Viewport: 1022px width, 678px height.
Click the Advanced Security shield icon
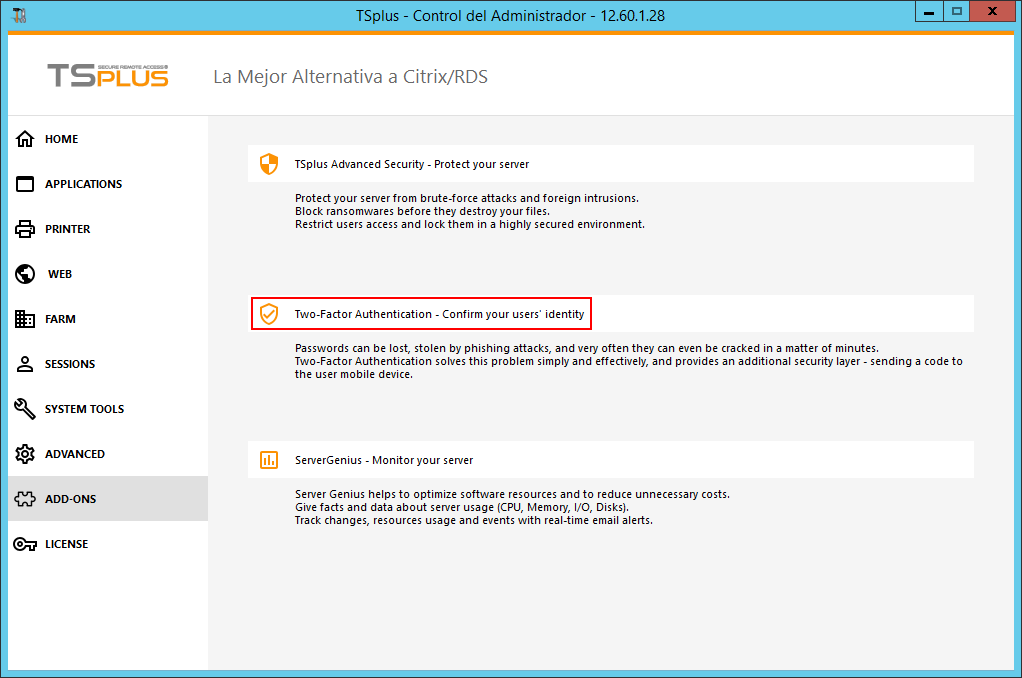pos(268,164)
